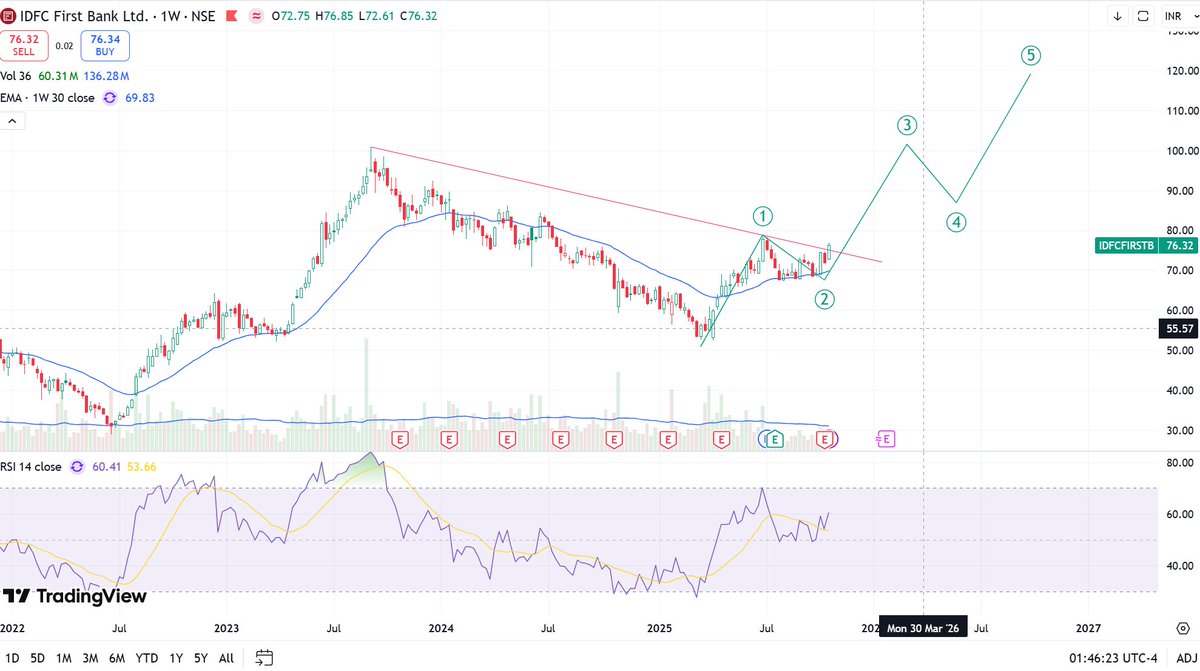Select the 5Y time range
1200x671 pixels.
(x=201, y=658)
